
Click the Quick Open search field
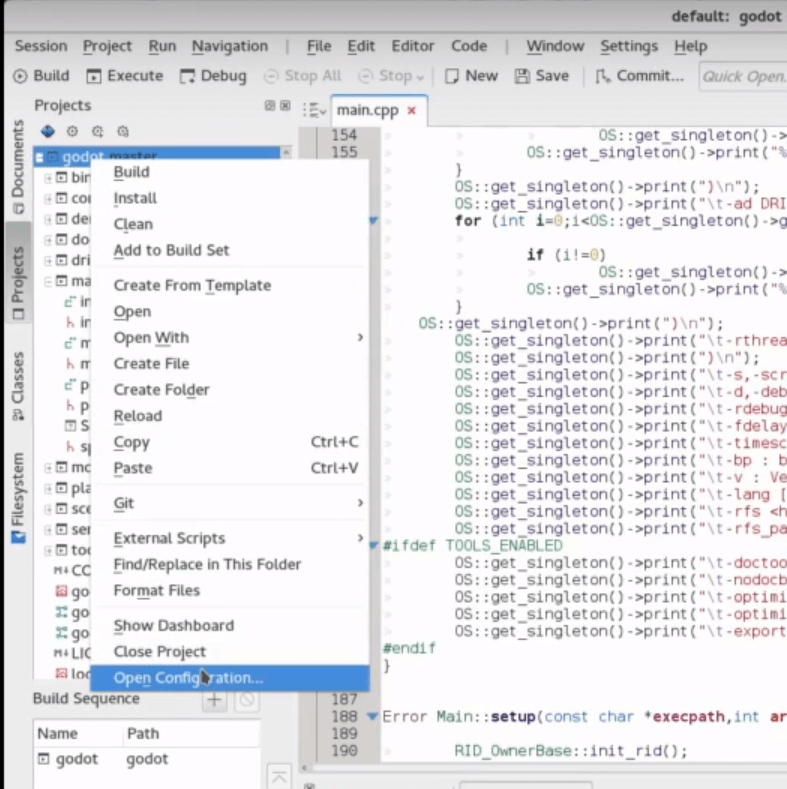click(x=741, y=76)
